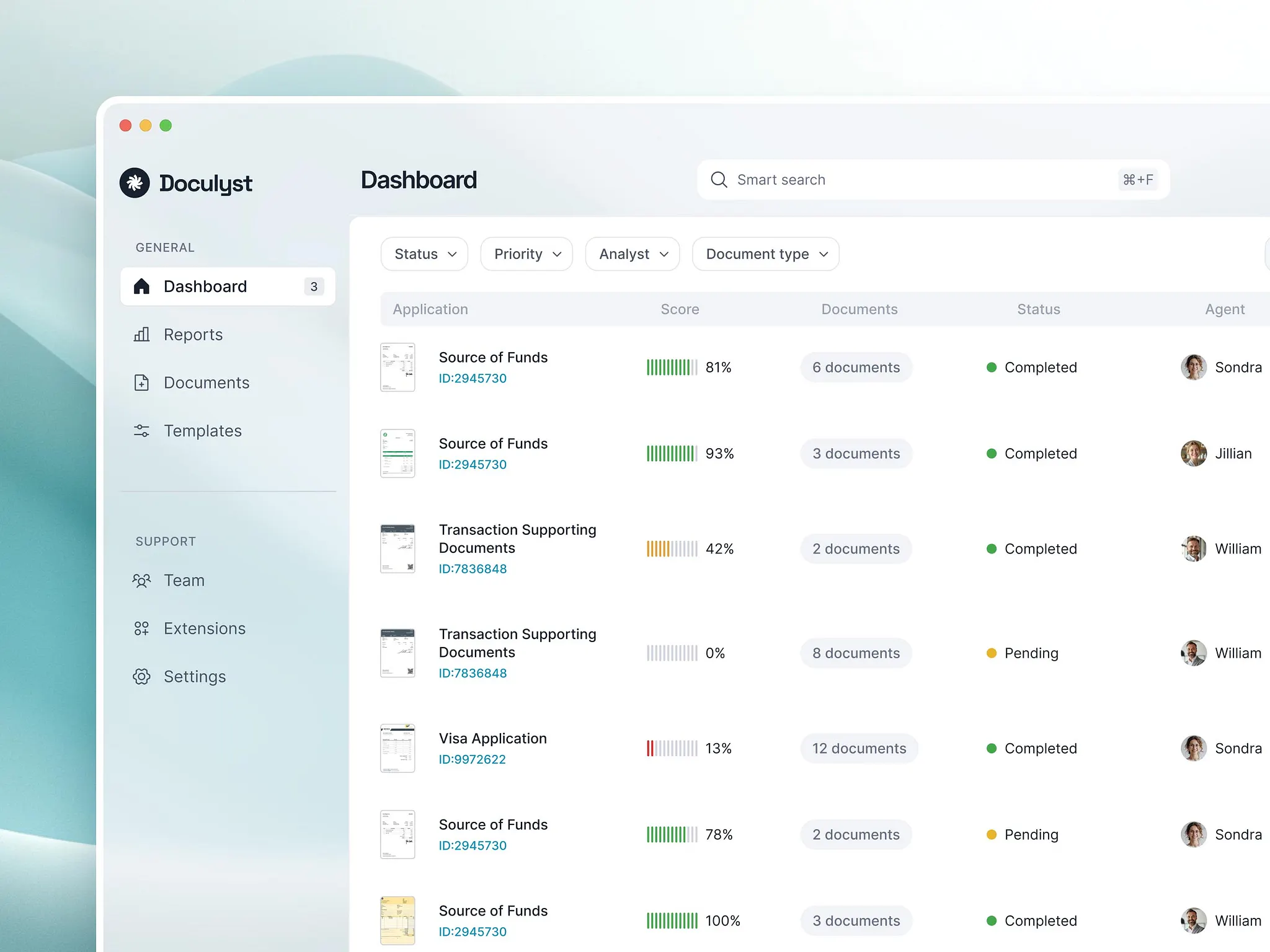This screenshot has width=1270, height=952.
Task: Open the Priority filter dropdown
Action: click(526, 254)
